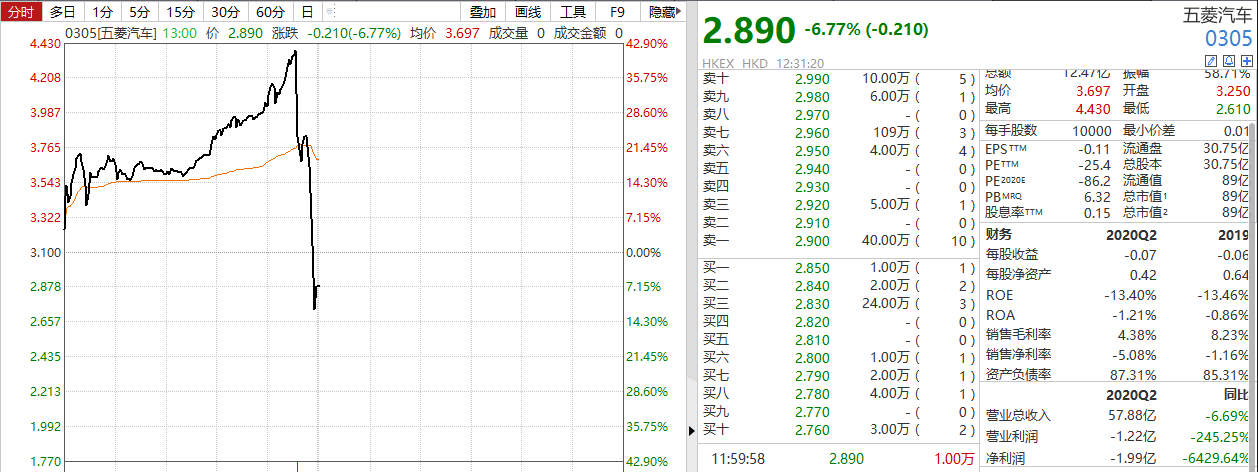Click the 11:59:58 last trade tick row

tap(838, 457)
